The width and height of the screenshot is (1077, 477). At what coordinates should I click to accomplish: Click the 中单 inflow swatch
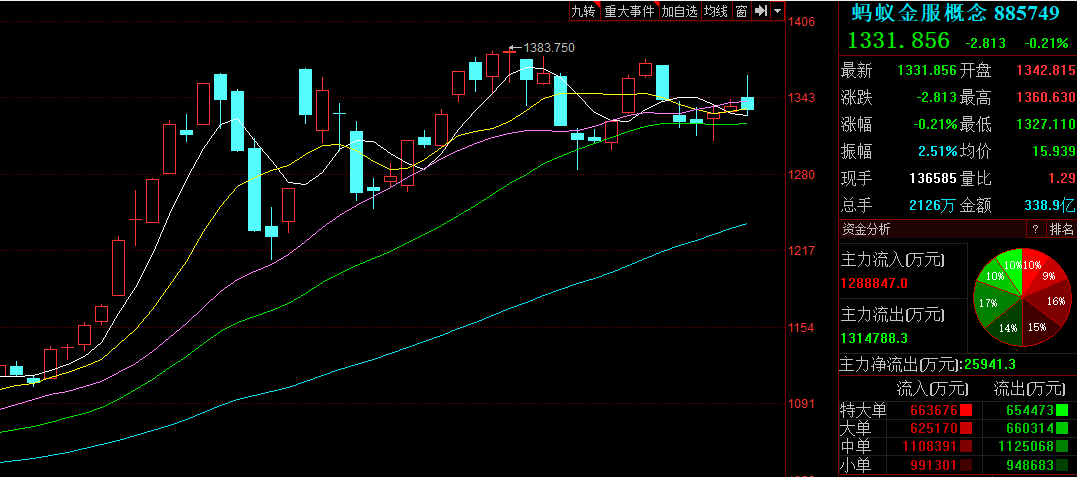coord(966,446)
